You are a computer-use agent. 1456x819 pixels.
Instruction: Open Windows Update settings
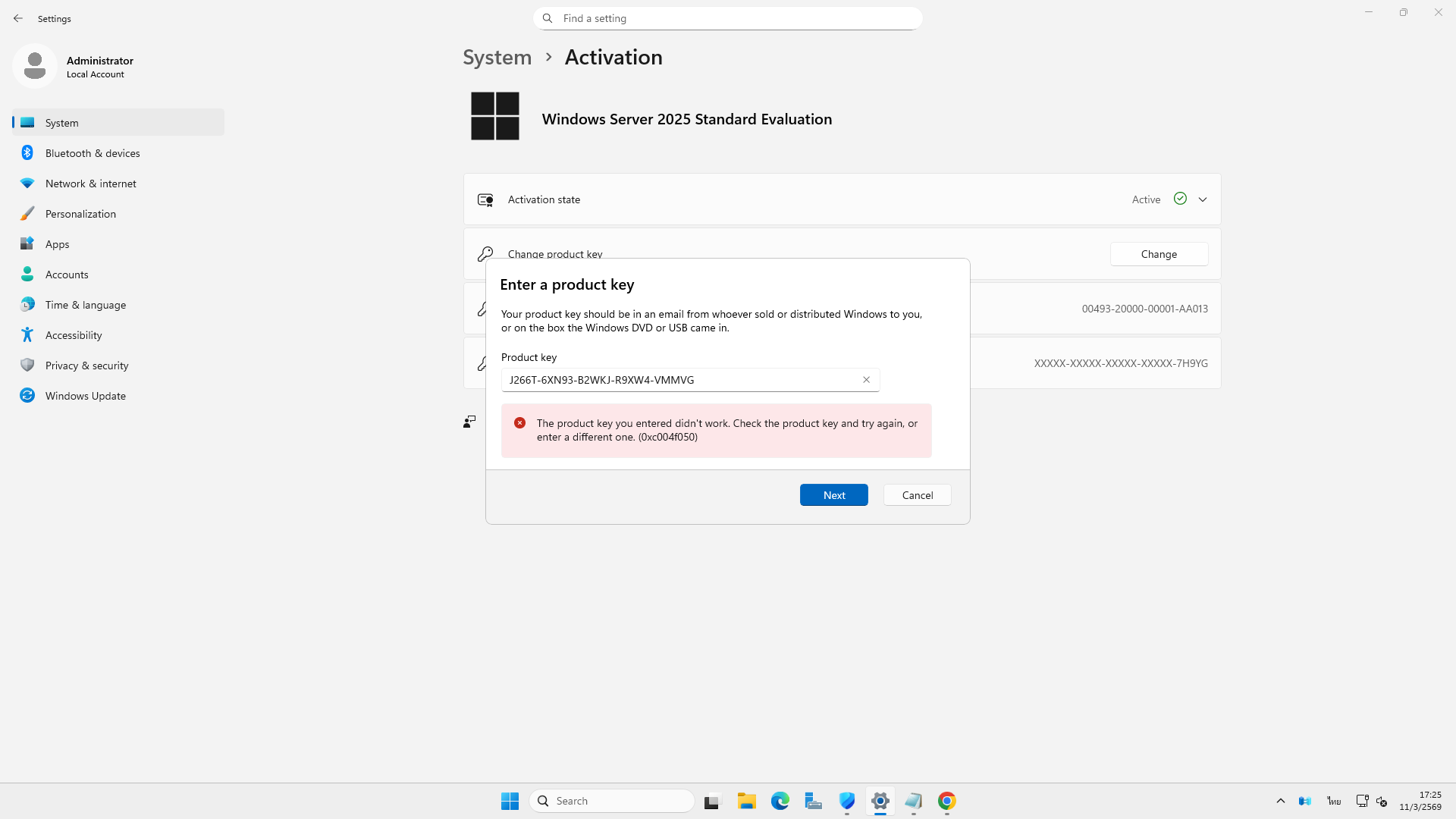click(x=86, y=396)
